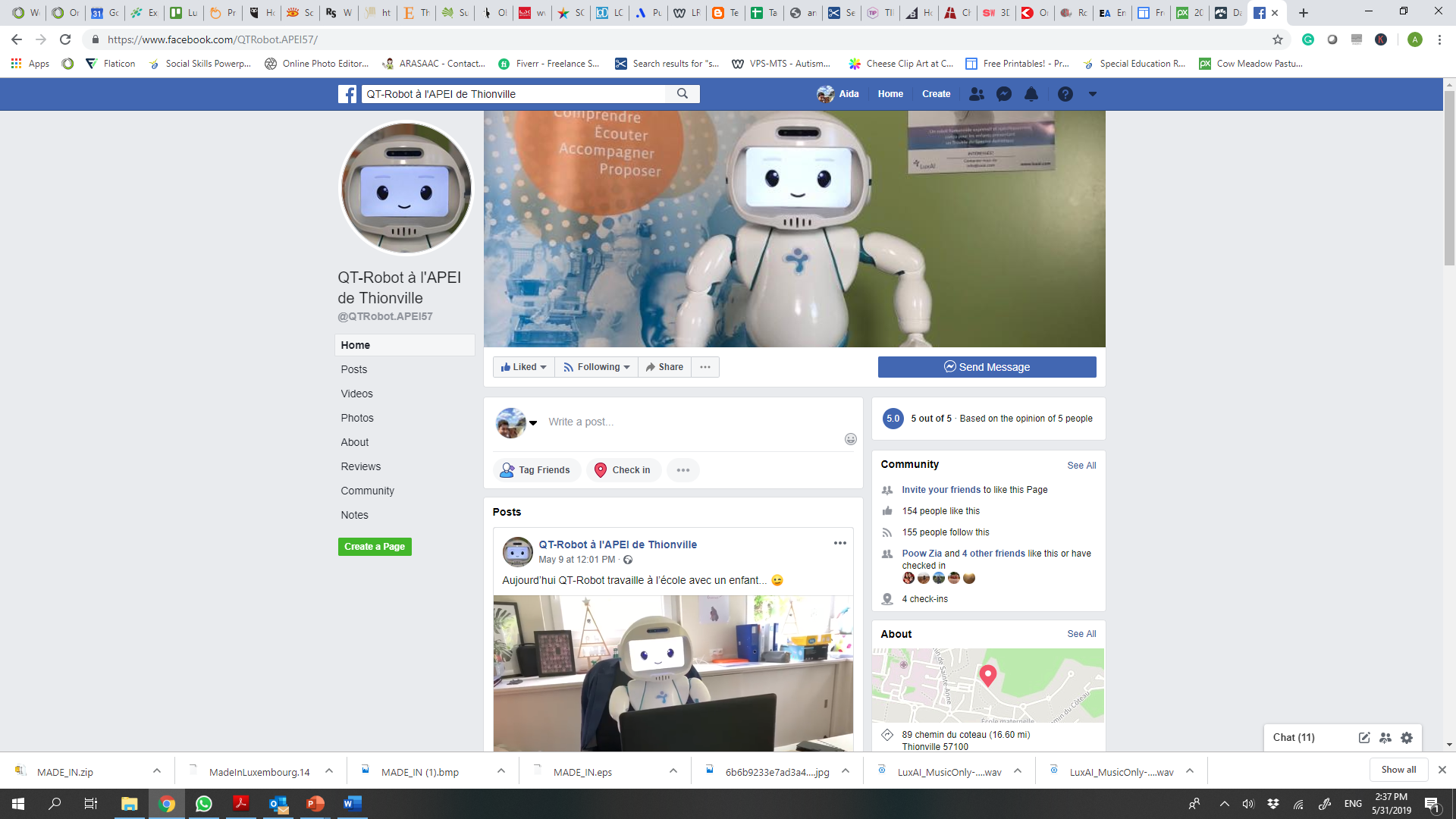Open Facebook Messenger icon in top bar

tap(1003, 94)
